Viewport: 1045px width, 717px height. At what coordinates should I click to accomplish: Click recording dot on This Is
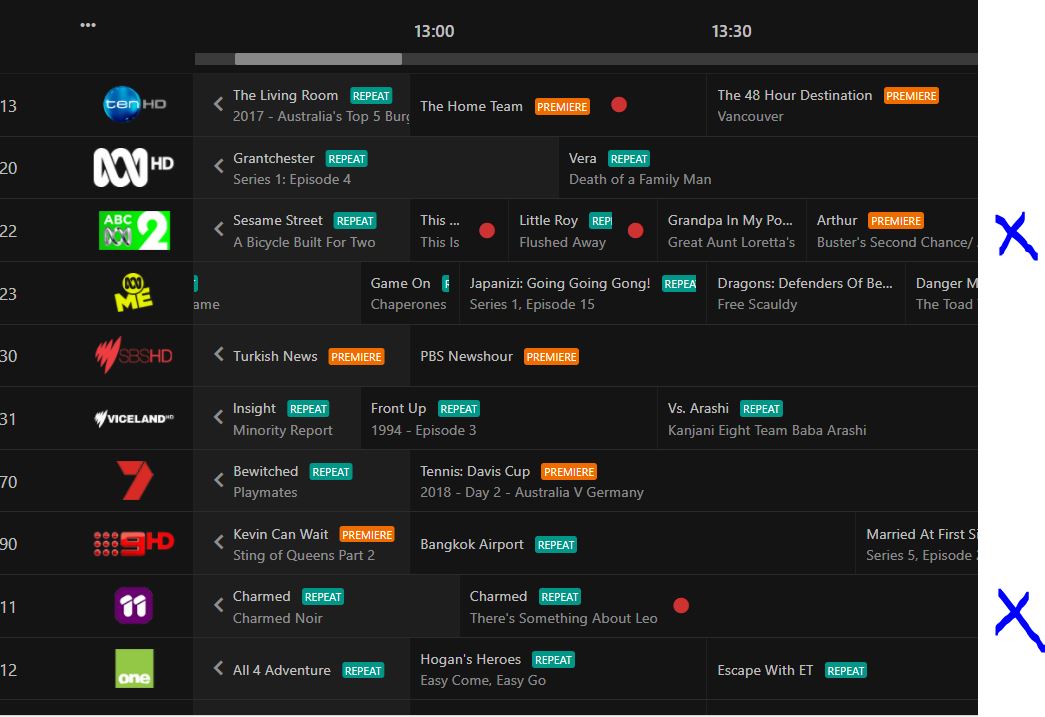(x=487, y=231)
